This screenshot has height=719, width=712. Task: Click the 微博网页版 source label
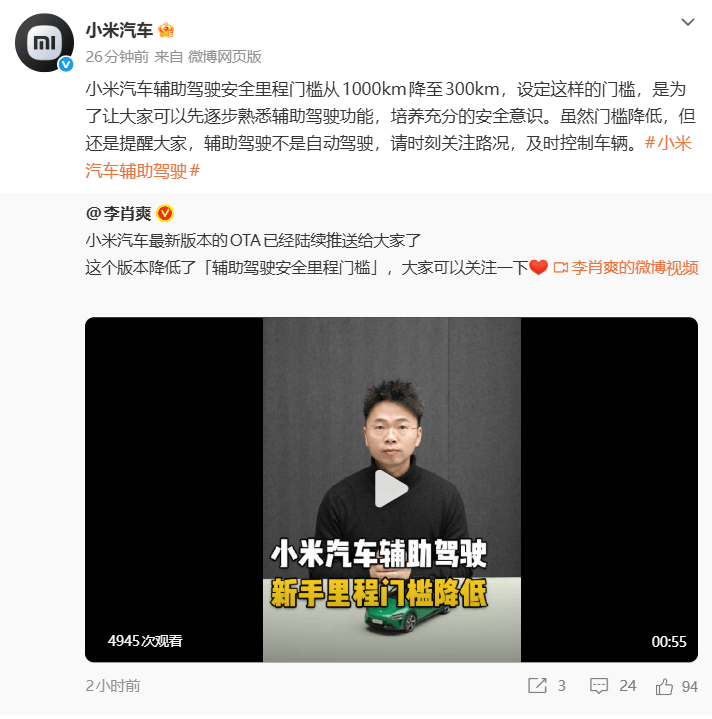point(225,57)
